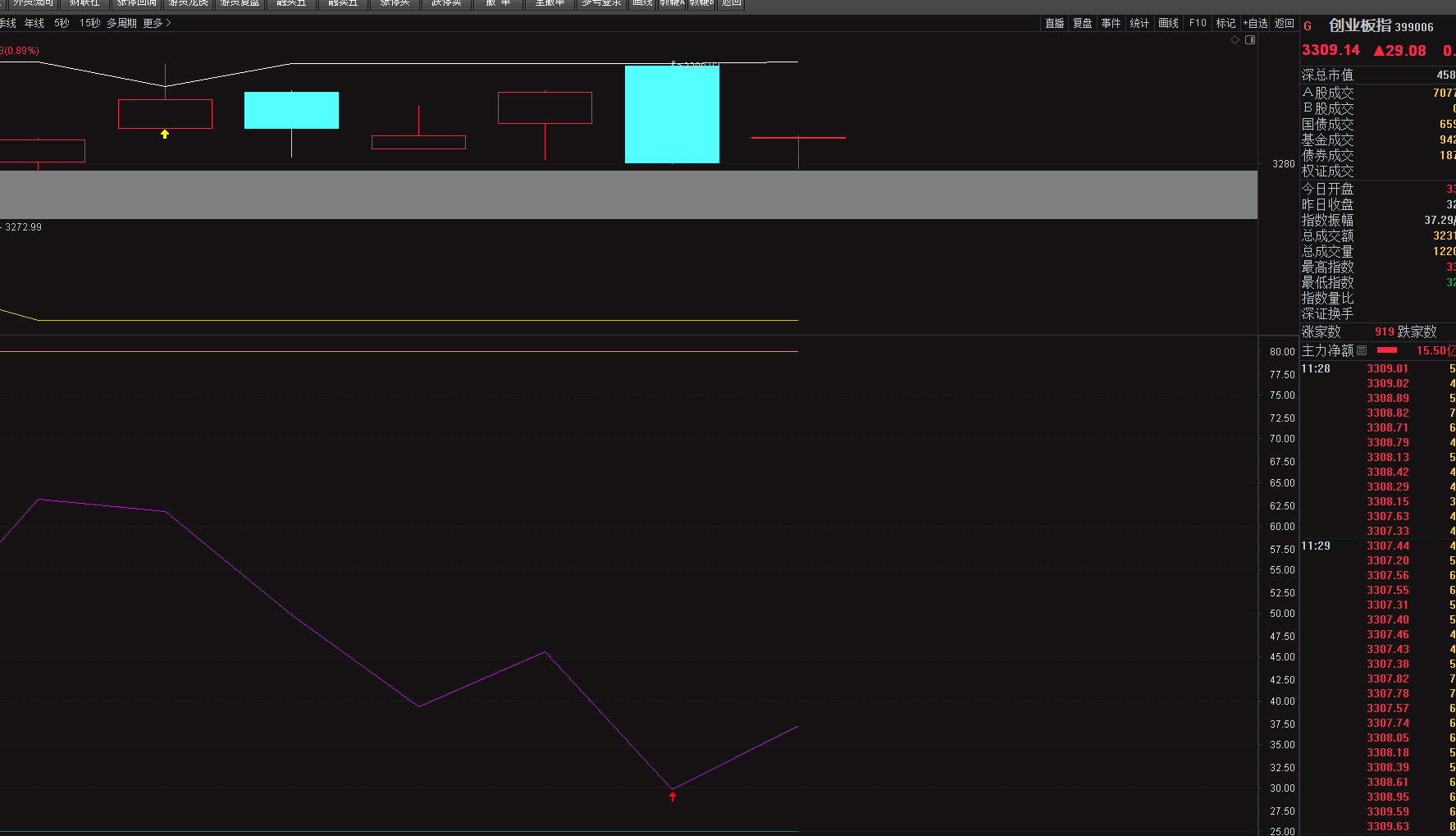Click 财联社 in the top toolbar
This screenshot has height=836, width=1456.
click(84, 4)
